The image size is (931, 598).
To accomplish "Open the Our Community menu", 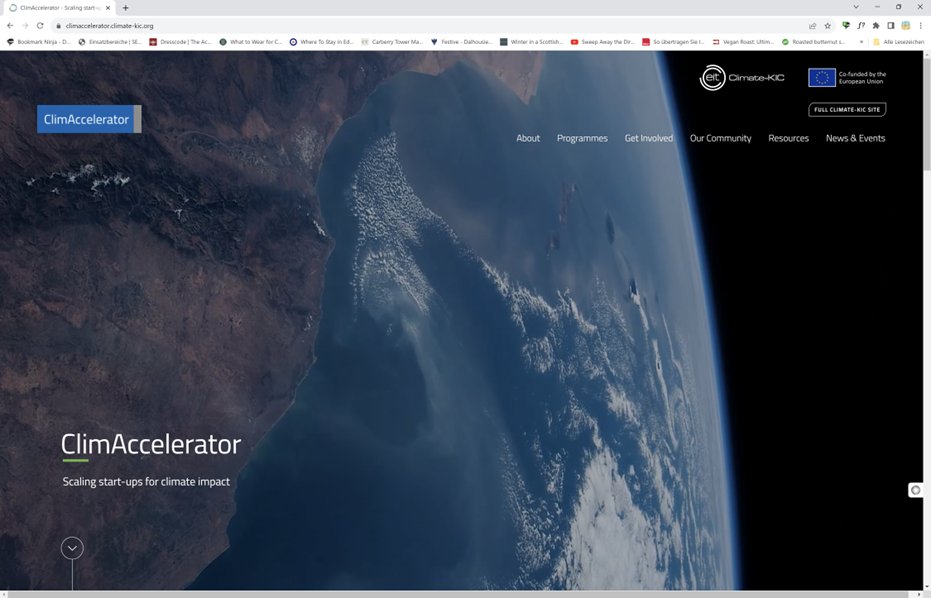I will [x=720, y=138].
